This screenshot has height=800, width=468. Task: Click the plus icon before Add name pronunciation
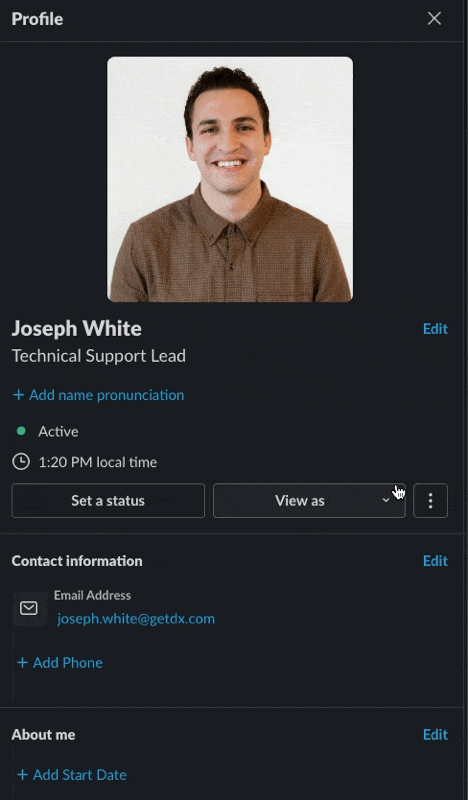coord(18,395)
